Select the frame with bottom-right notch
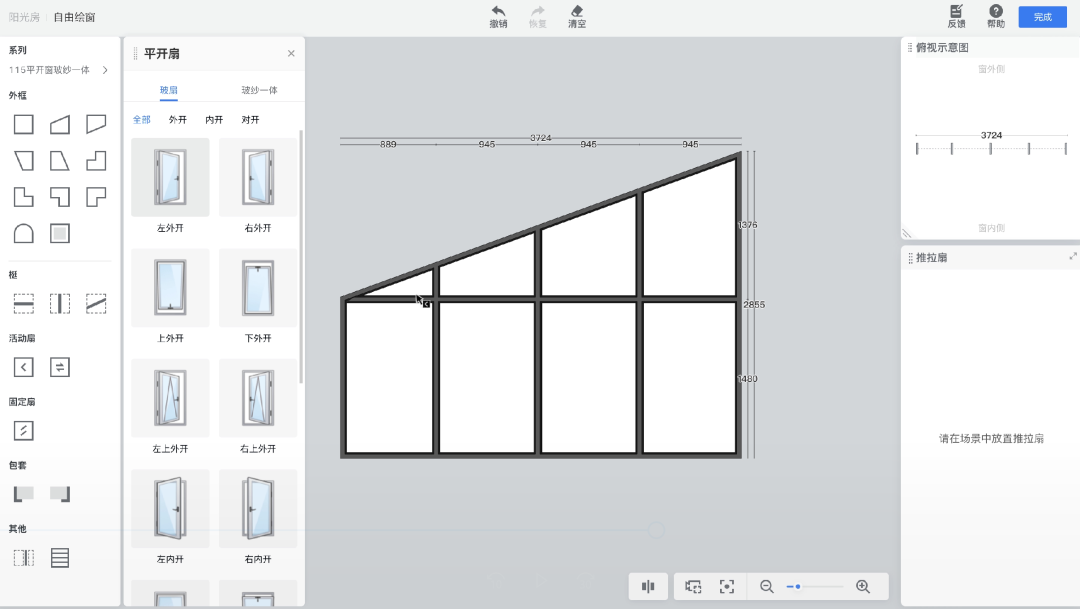Image resolution: width=1080 pixels, height=609 pixels. (96, 197)
